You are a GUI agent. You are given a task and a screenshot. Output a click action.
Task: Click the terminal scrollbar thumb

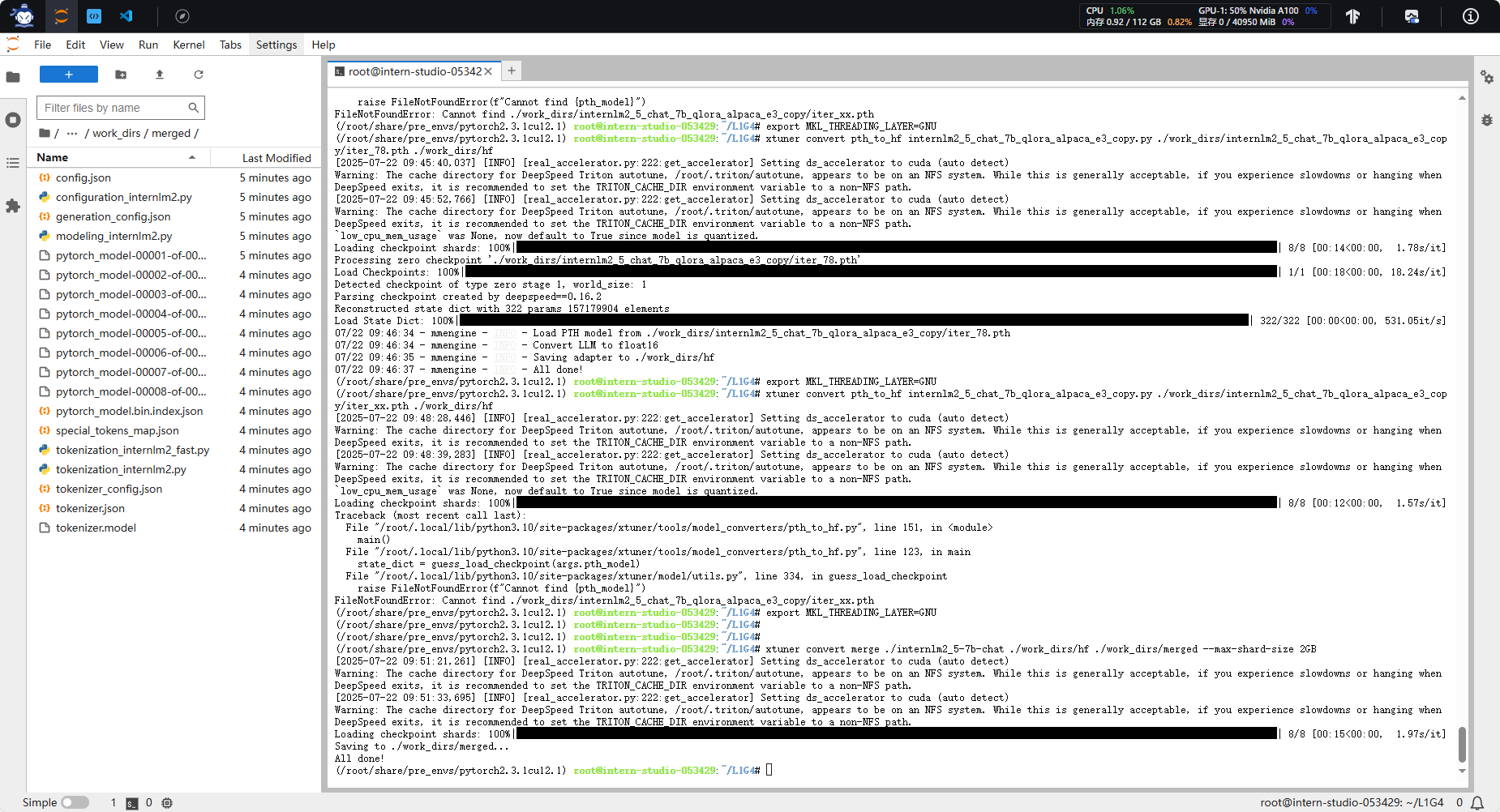pos(1462,744)
